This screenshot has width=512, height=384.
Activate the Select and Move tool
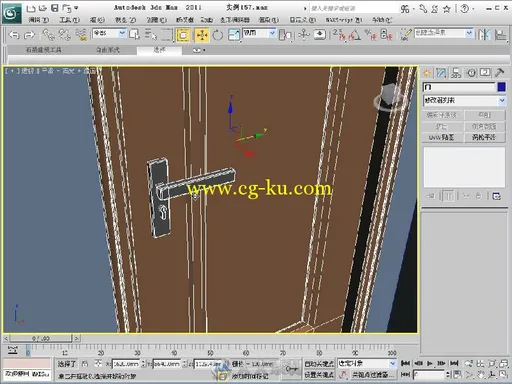pyautogui.click(x=202, y=35)
